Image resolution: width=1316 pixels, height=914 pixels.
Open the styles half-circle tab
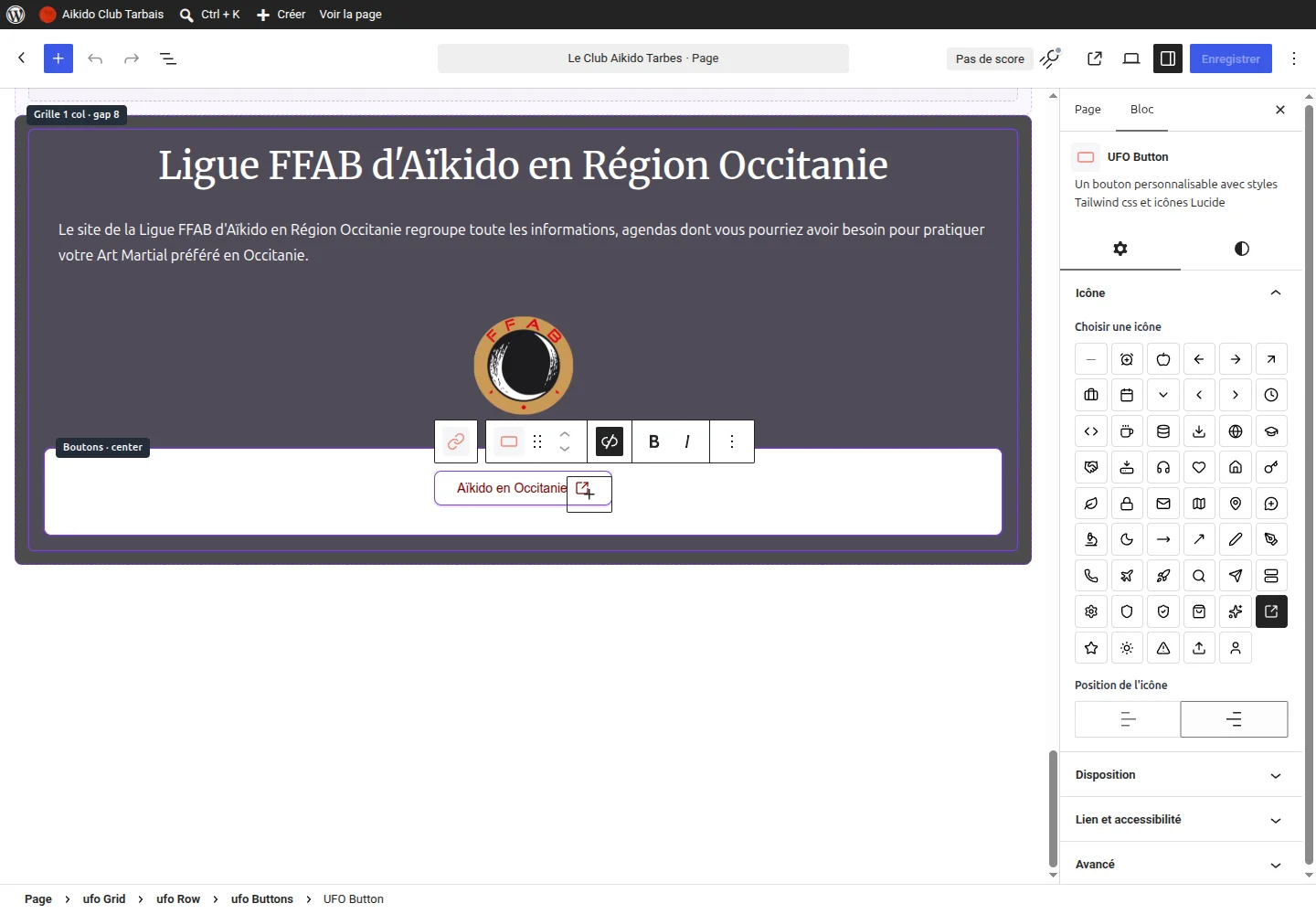click(1241, 249)
